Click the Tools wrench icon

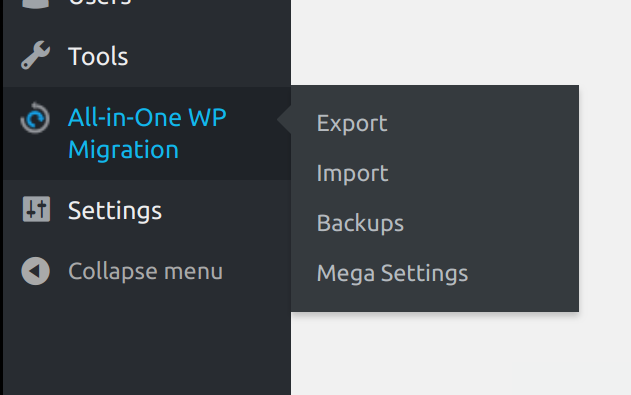[x=35, y=55]
